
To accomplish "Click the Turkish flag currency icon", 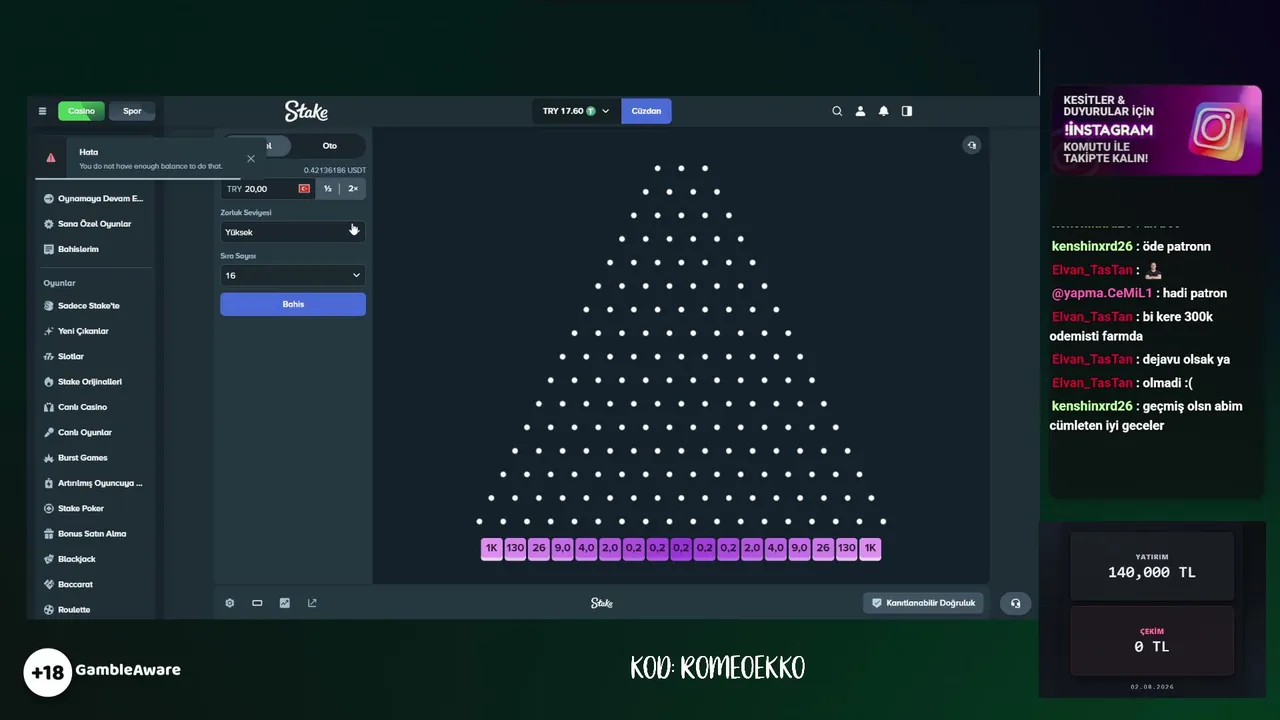I will point(304,189).
